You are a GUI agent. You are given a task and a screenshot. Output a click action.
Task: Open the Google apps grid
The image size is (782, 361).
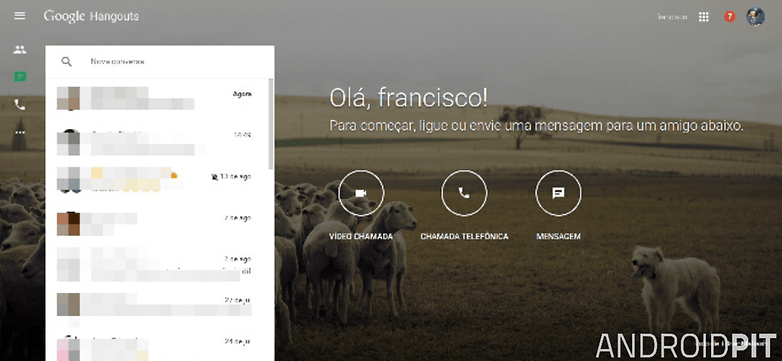(x=704, y=17)
